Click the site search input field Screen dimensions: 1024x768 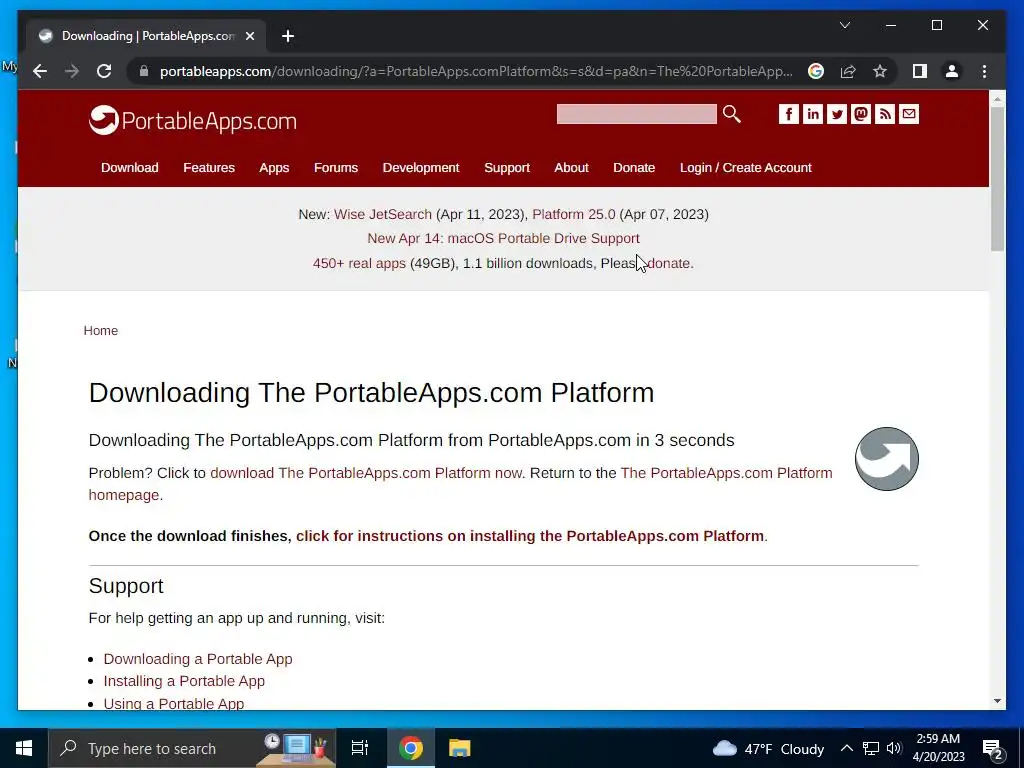pyautogui.click(x=636, y=114)
